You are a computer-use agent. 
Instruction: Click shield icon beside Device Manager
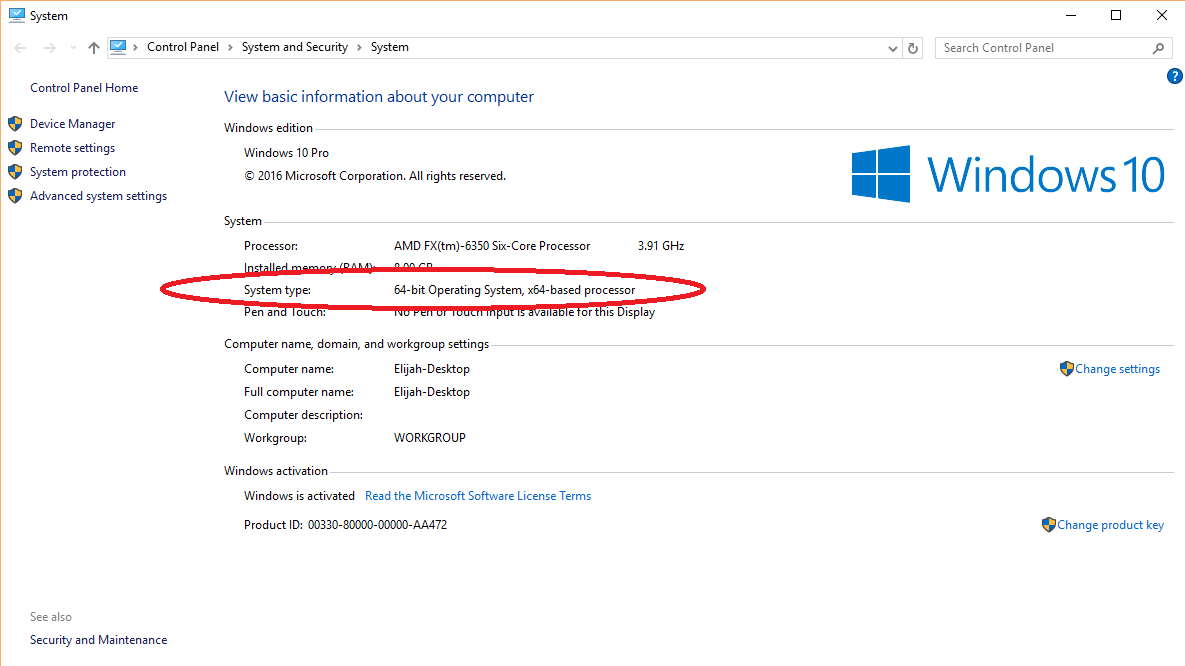[15, 124]
